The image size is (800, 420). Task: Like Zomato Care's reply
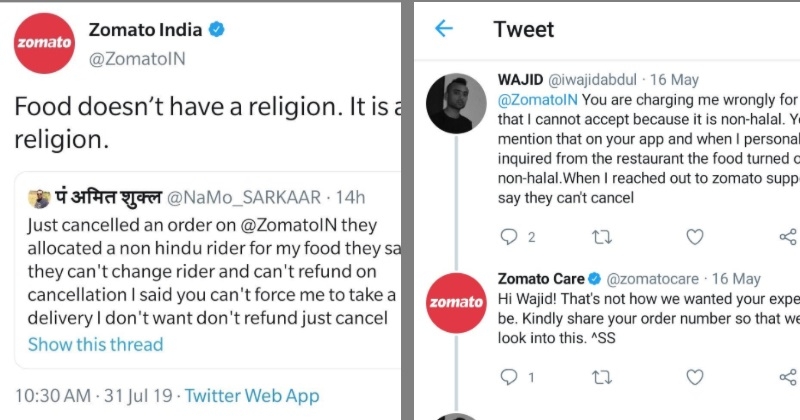[x=694, y=377]
